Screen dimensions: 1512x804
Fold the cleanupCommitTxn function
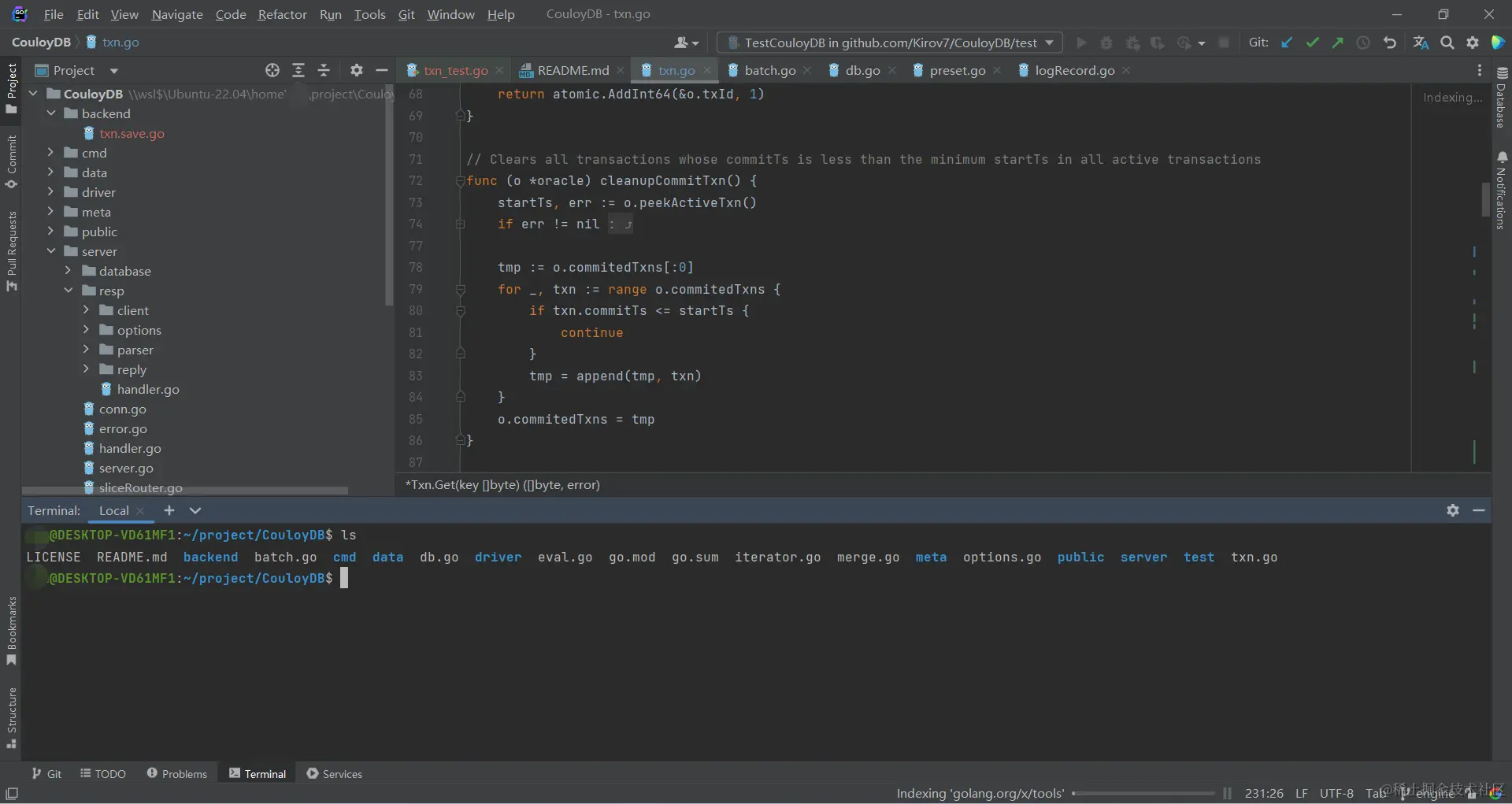coord(461,181)
